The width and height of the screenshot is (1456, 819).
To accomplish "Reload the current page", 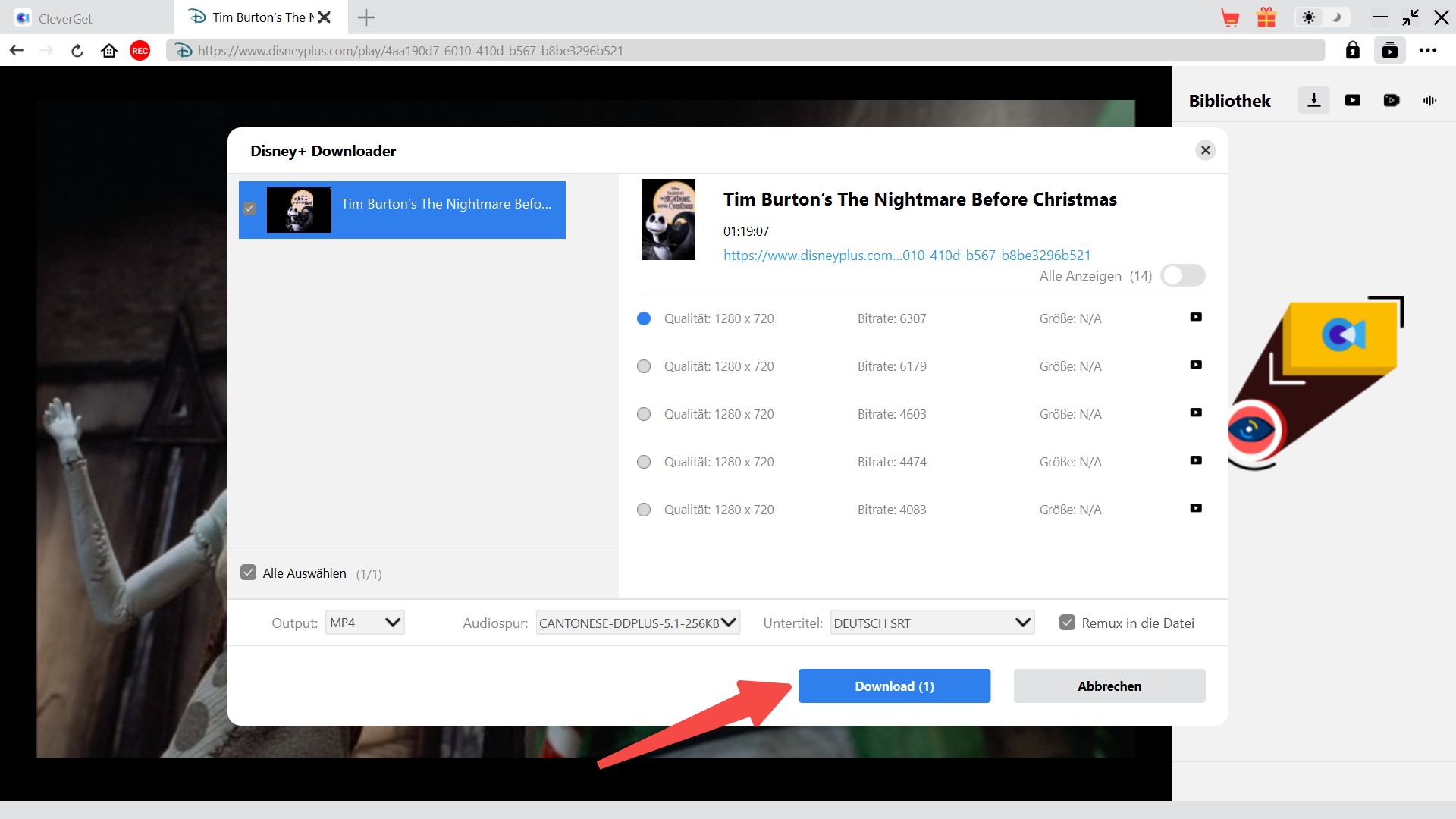I will (x=77, y=51).
